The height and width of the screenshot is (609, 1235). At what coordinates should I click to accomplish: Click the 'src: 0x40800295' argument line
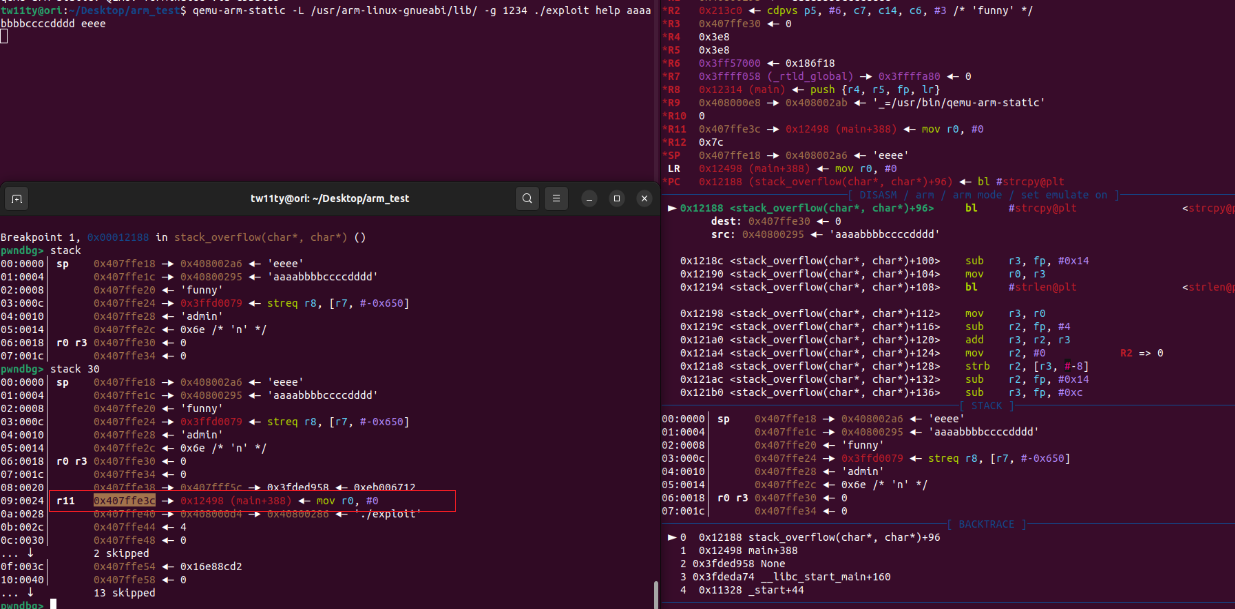826,234
